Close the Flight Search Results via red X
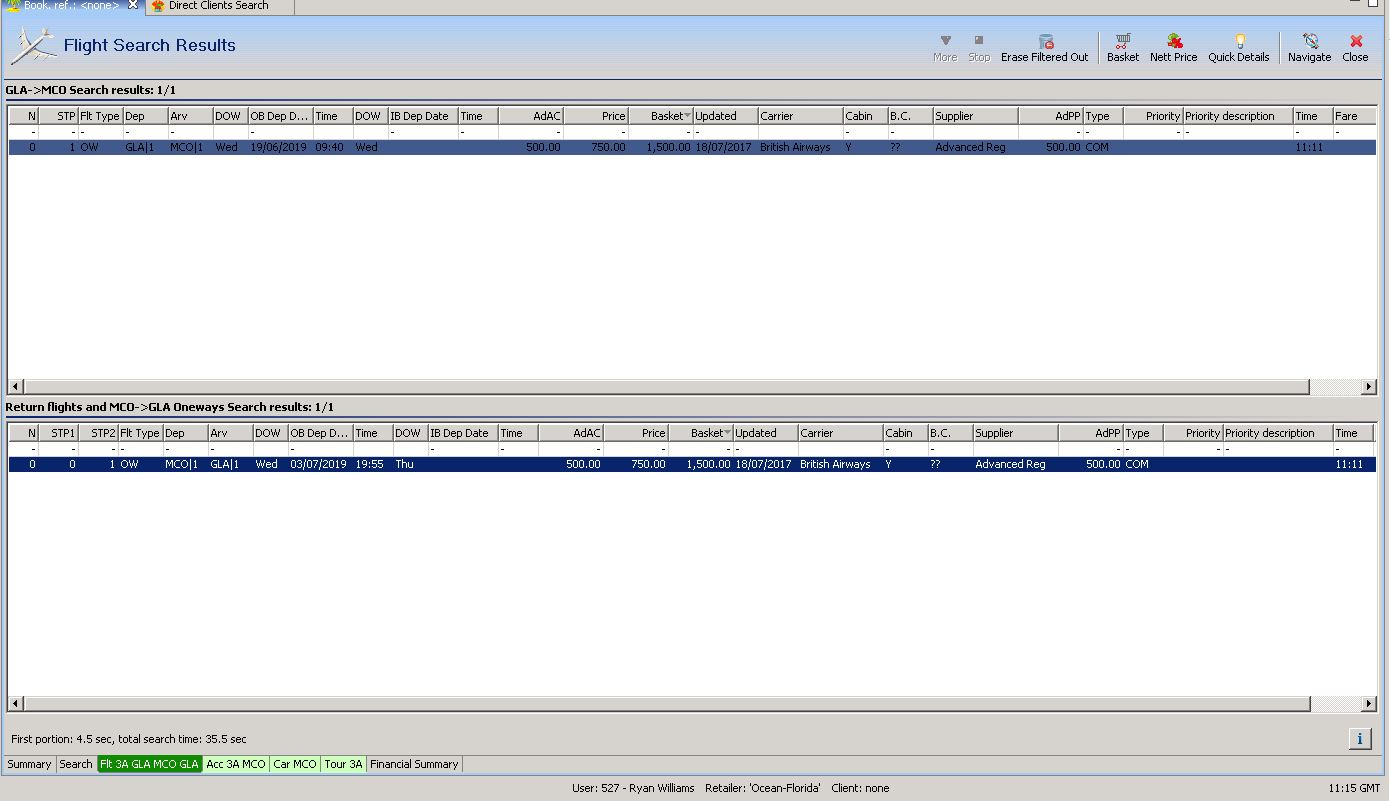This screenshot has width=1390, height=801. (1356, 48)
